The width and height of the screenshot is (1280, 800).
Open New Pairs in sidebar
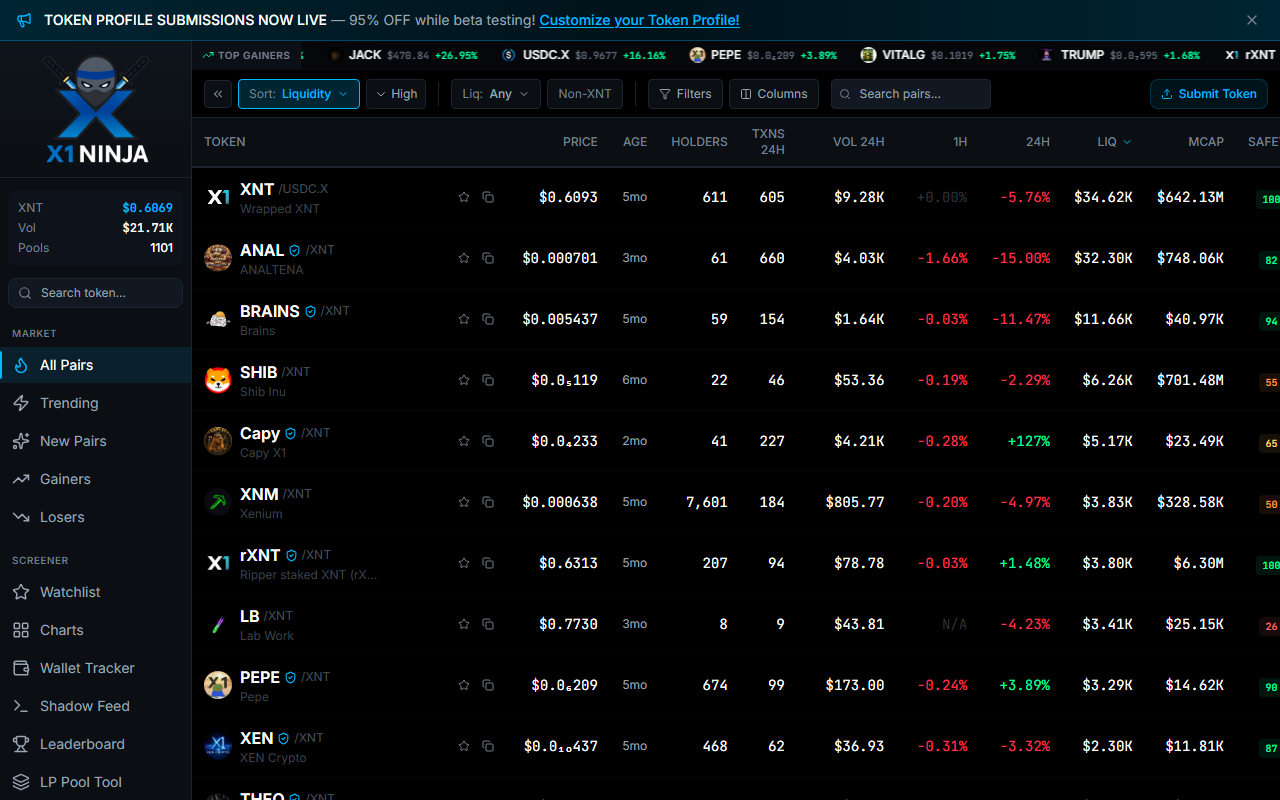pos(96,441)
